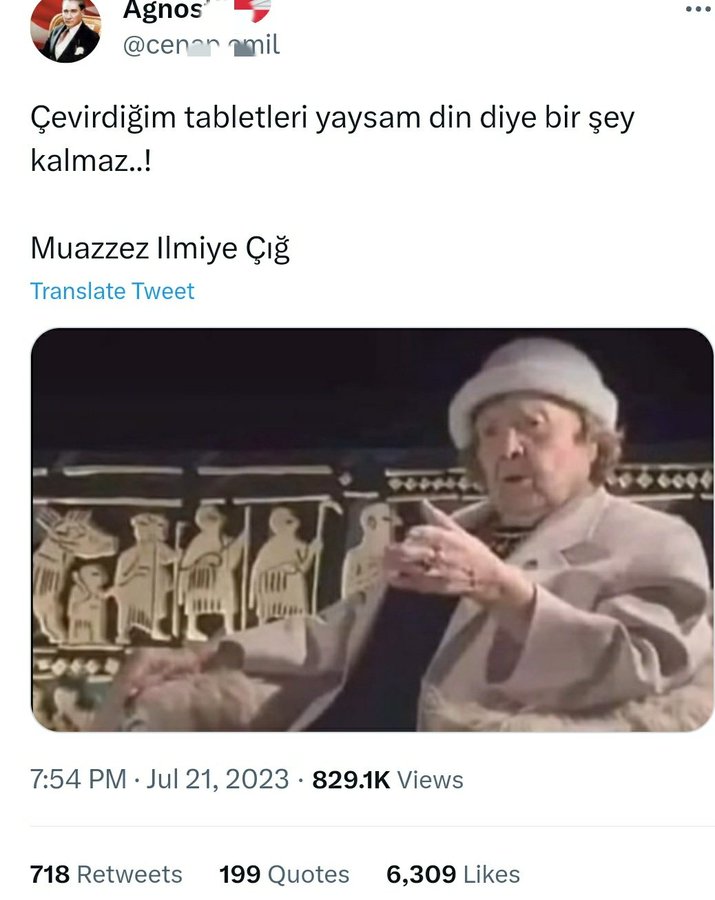Click the word kalmaz..! in the tweet
This screenshot has width=715, height=900.
point(91,161)
